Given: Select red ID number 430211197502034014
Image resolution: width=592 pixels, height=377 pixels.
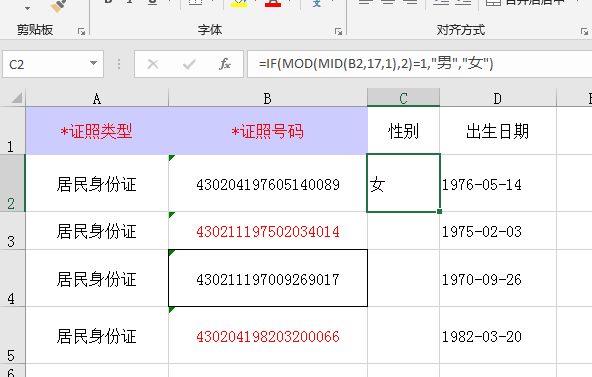Looking at the screenshot, I should 268,231.
